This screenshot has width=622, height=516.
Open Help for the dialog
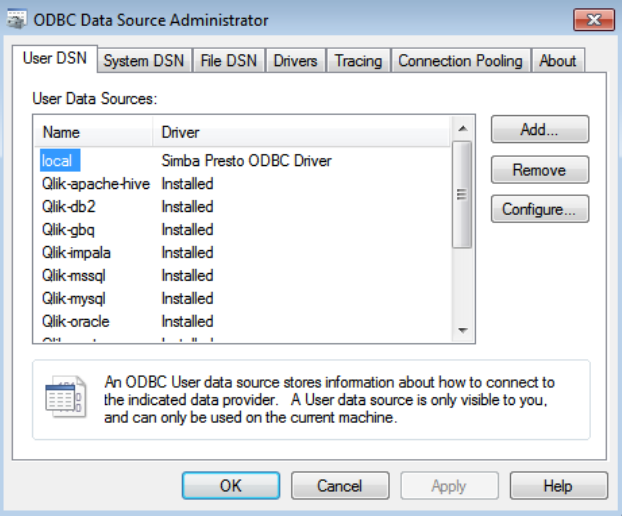click(x=558, y=485)
